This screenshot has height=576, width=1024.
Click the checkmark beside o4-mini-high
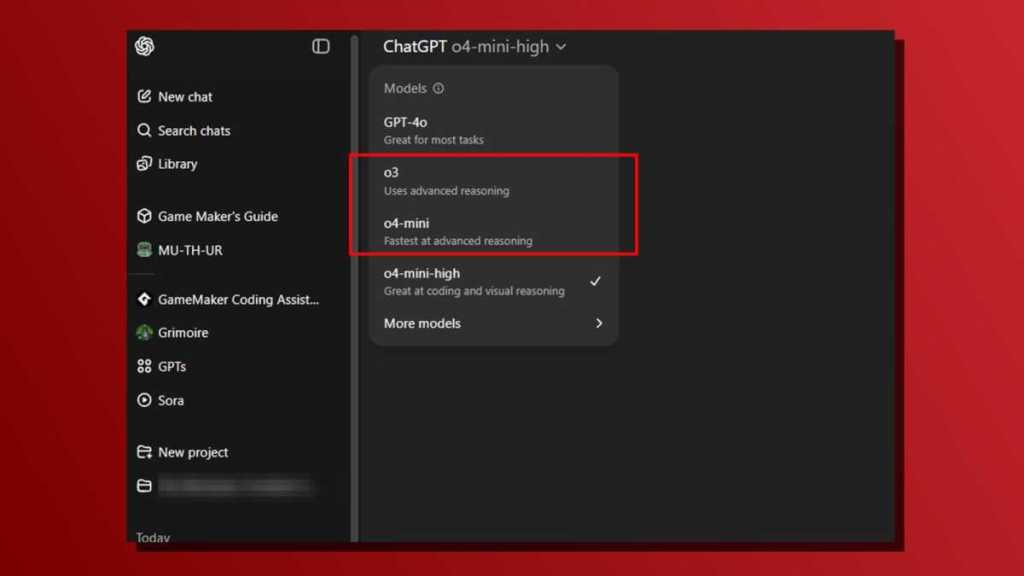pyautogui.click(x=596, y=281)
